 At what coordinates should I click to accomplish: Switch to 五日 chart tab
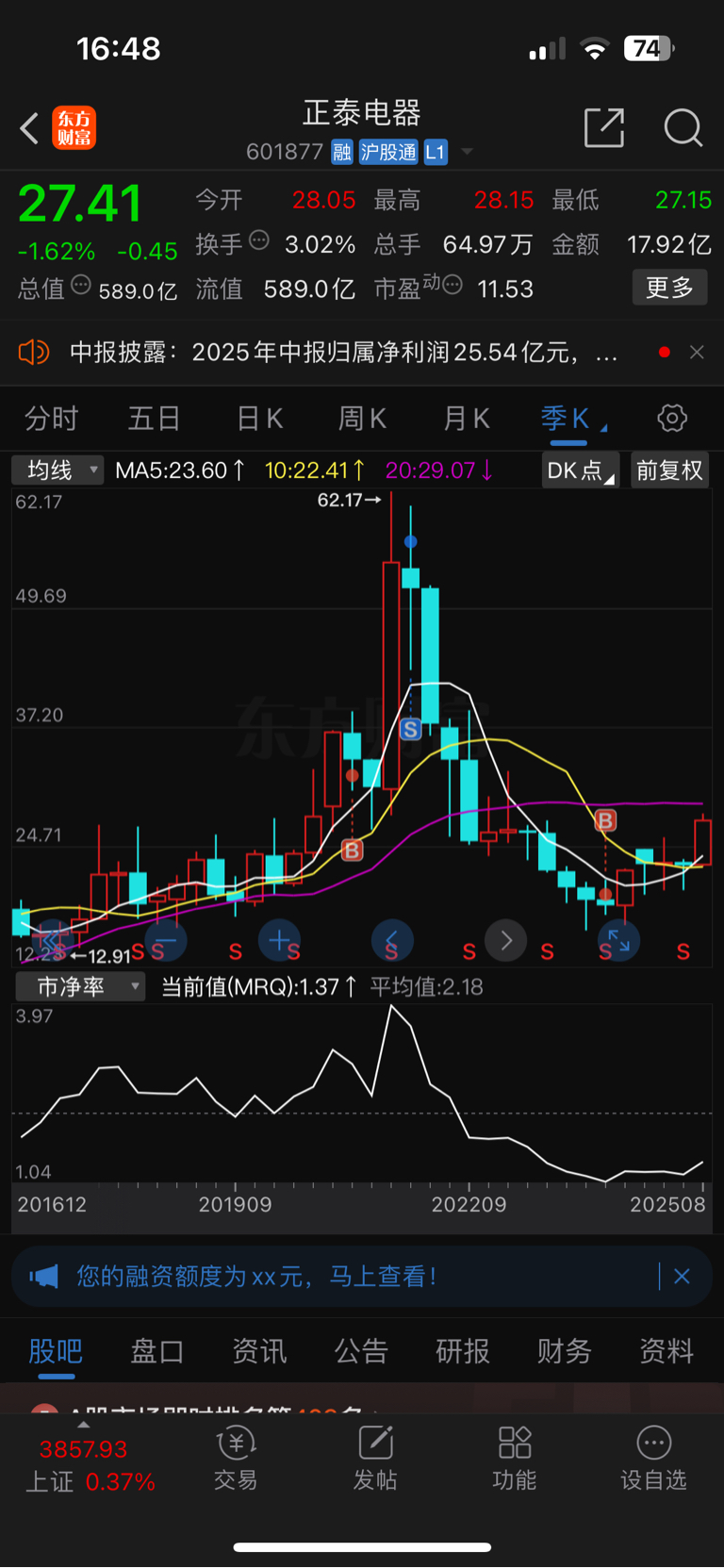coord(154,418)
